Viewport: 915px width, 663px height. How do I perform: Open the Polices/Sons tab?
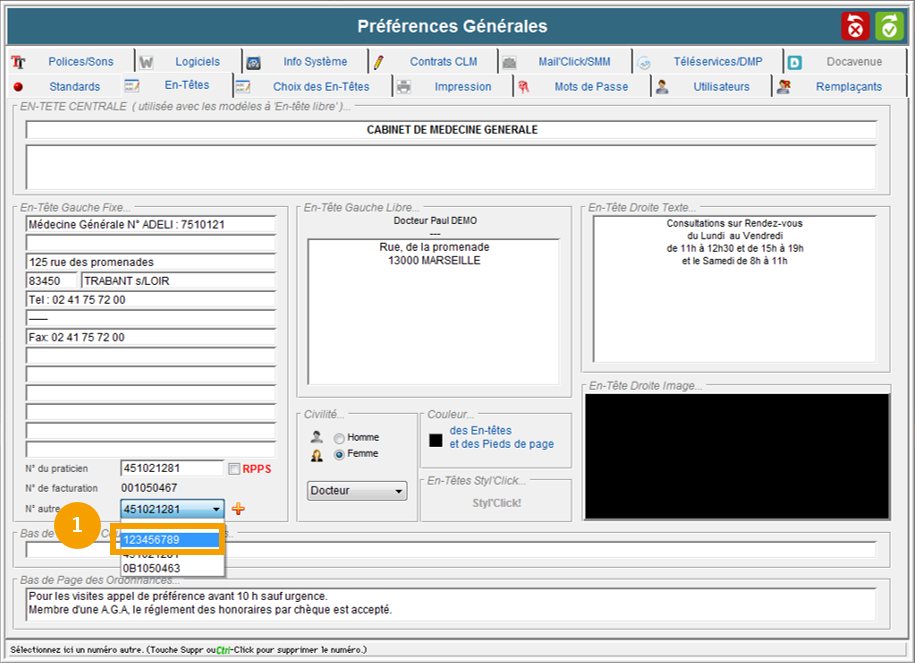point(80,62)
